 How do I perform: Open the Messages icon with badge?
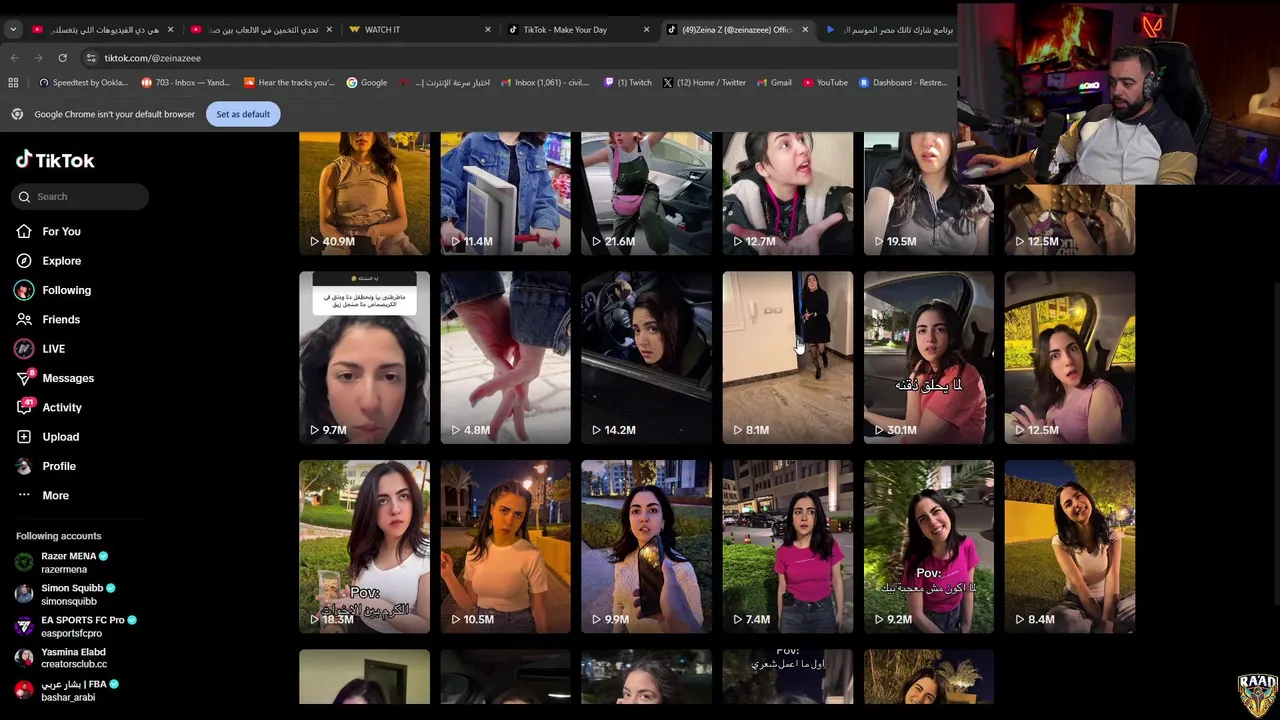click(24, 378)
